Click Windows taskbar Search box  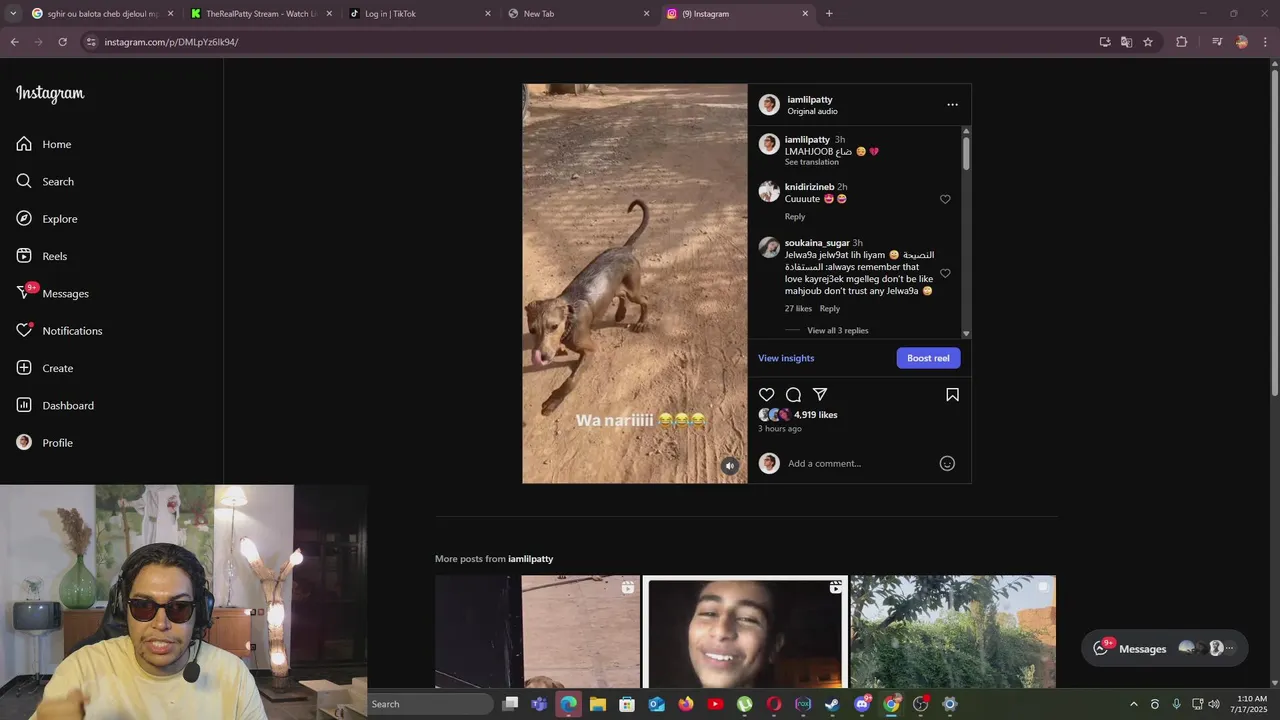tap(430, 704)
